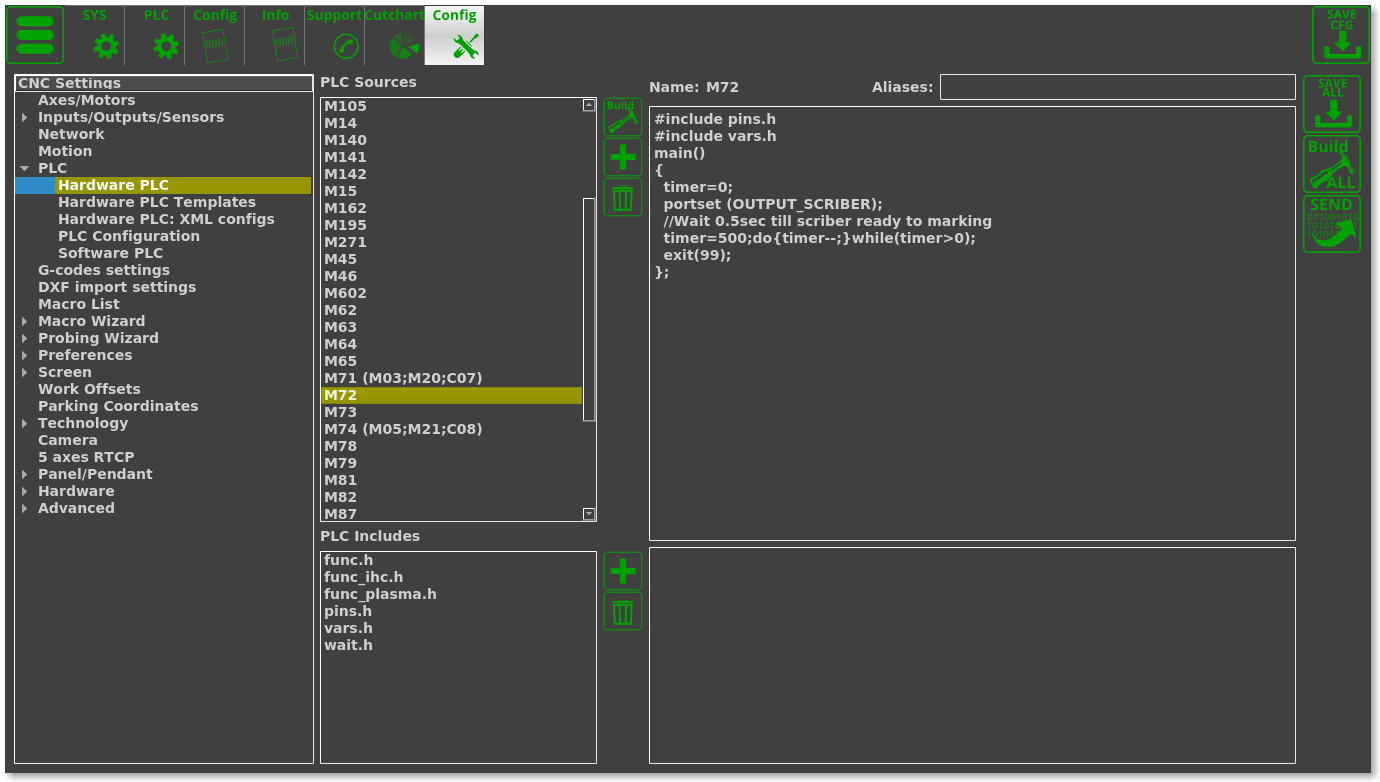Add a new PLC include with plus icon
Viewport: 1380px width, 782px height.
click(x=622, y=571)
